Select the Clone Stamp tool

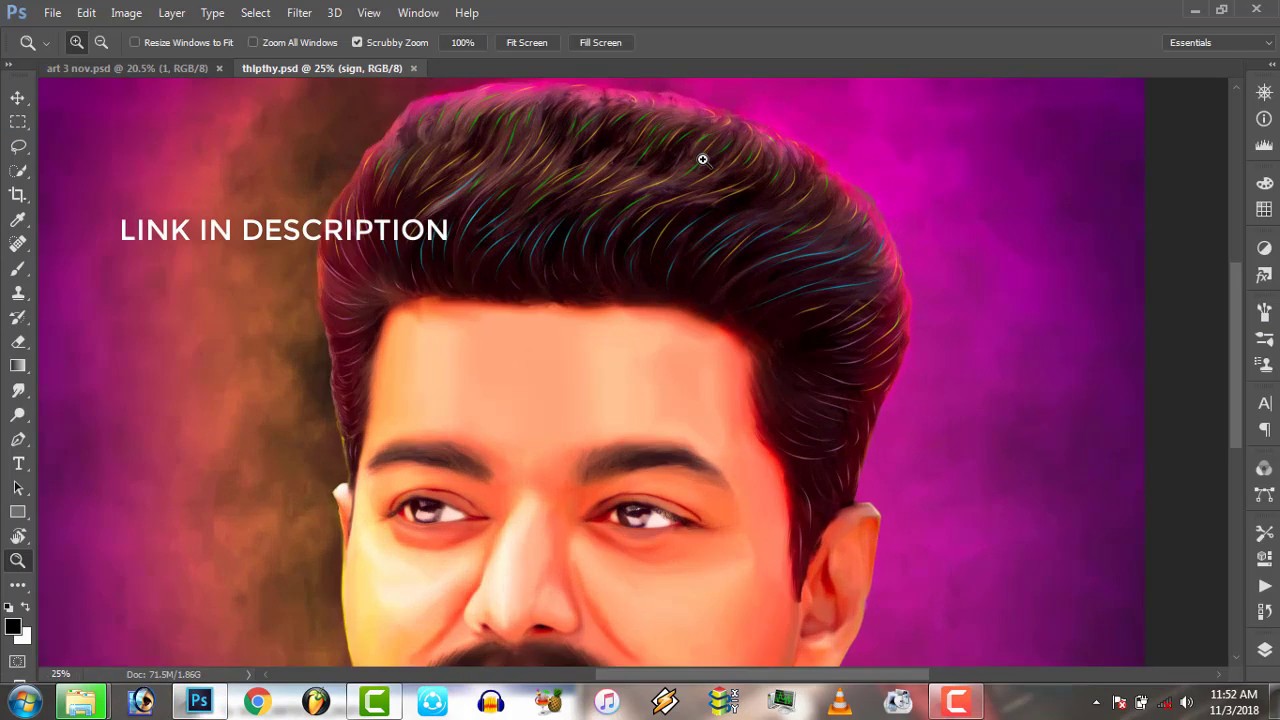click(x=18, y=293)
